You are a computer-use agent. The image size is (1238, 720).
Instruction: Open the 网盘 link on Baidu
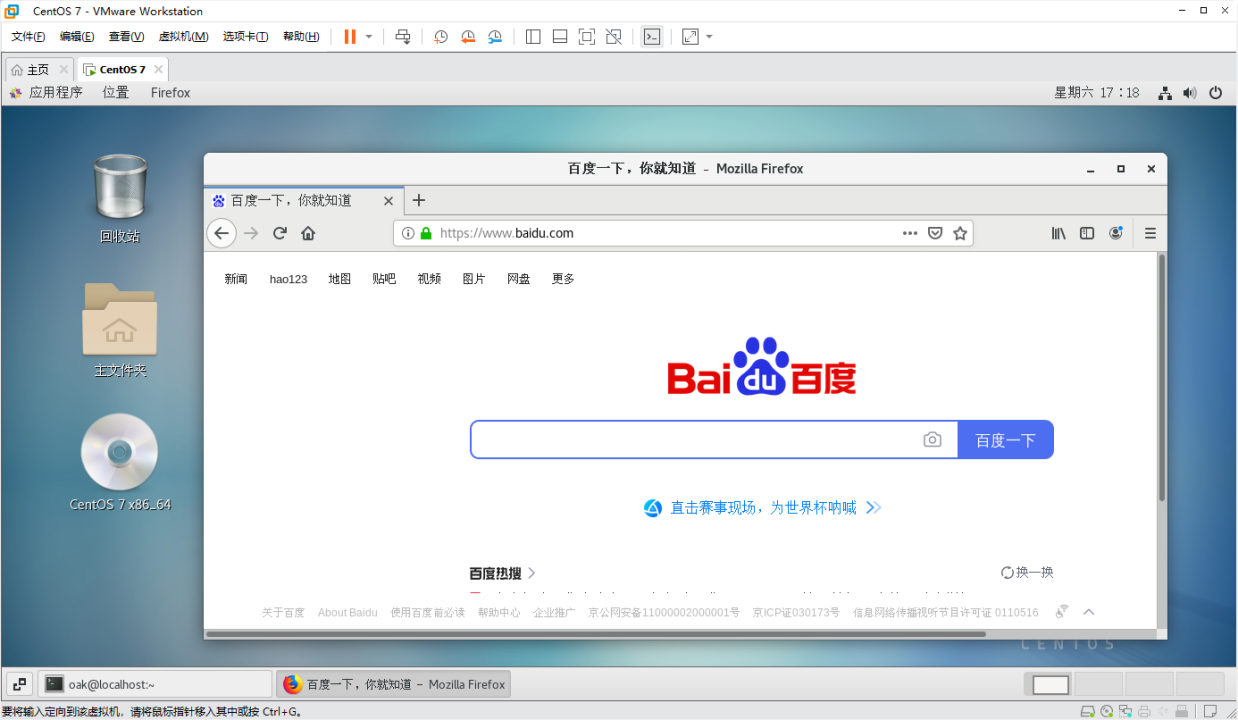[518, 279]
